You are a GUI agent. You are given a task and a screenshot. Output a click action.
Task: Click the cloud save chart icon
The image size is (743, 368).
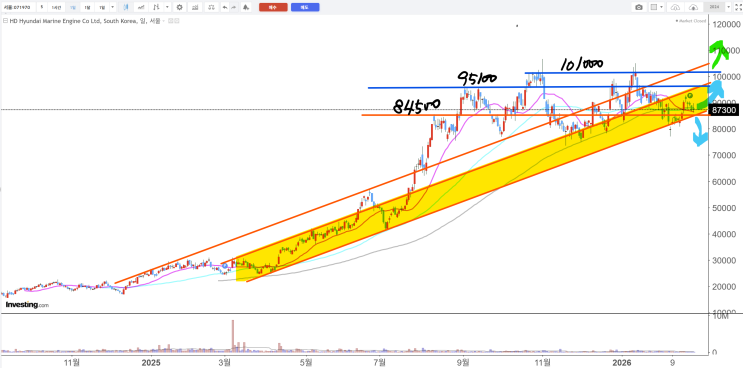click(693, 7)
